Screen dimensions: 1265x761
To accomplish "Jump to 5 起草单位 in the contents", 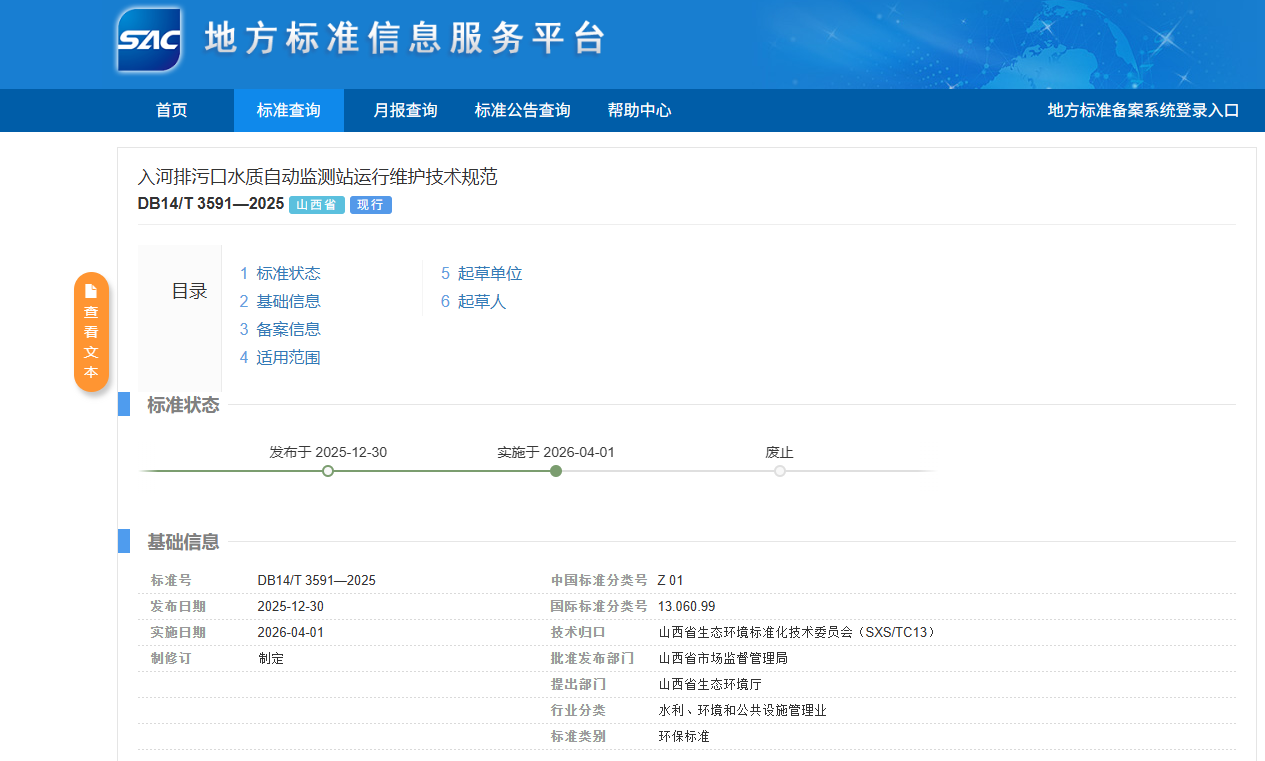I will point(481,273).
